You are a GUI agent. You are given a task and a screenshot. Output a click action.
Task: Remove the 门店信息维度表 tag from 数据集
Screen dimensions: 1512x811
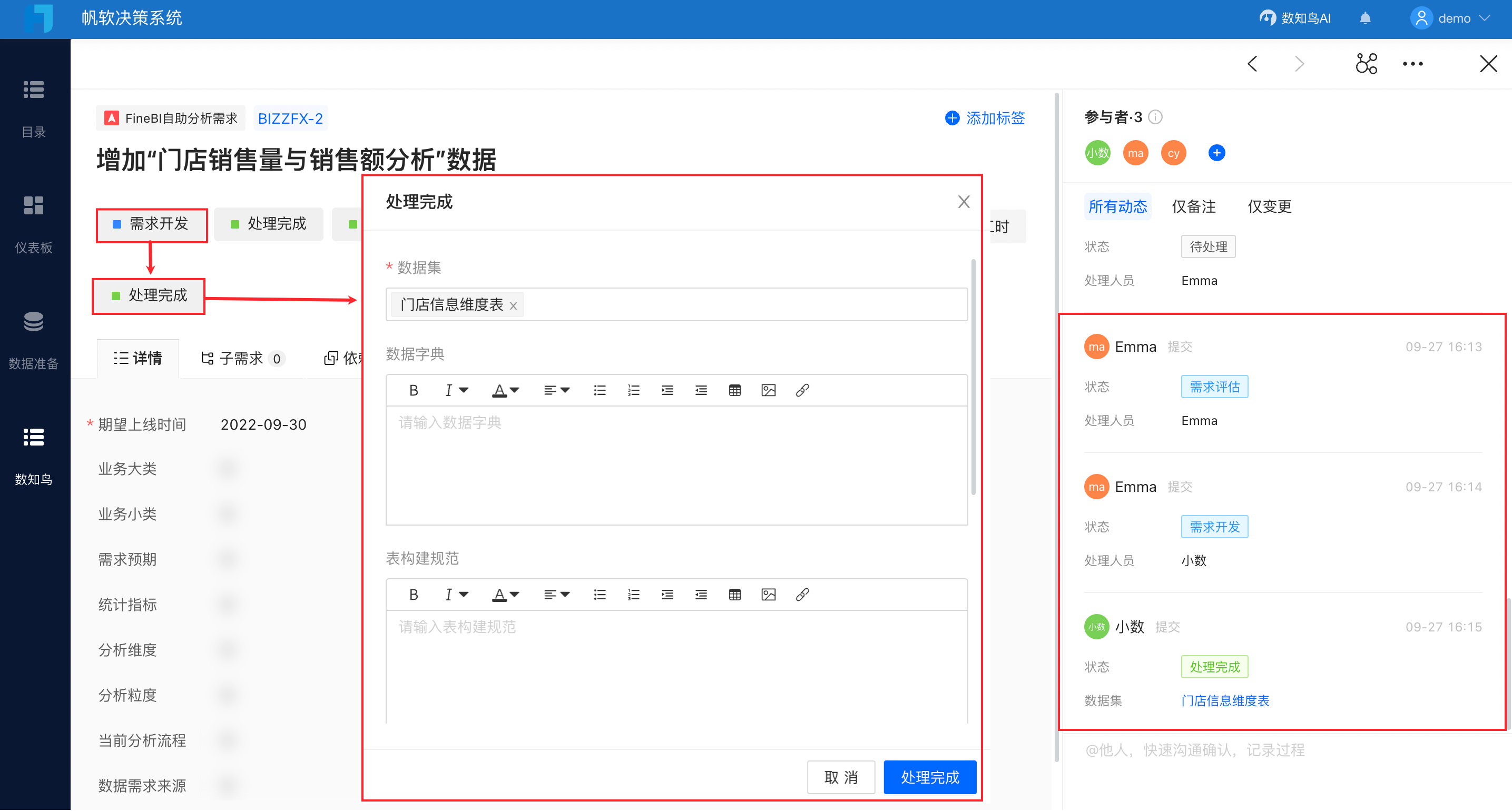click(513, 306)
